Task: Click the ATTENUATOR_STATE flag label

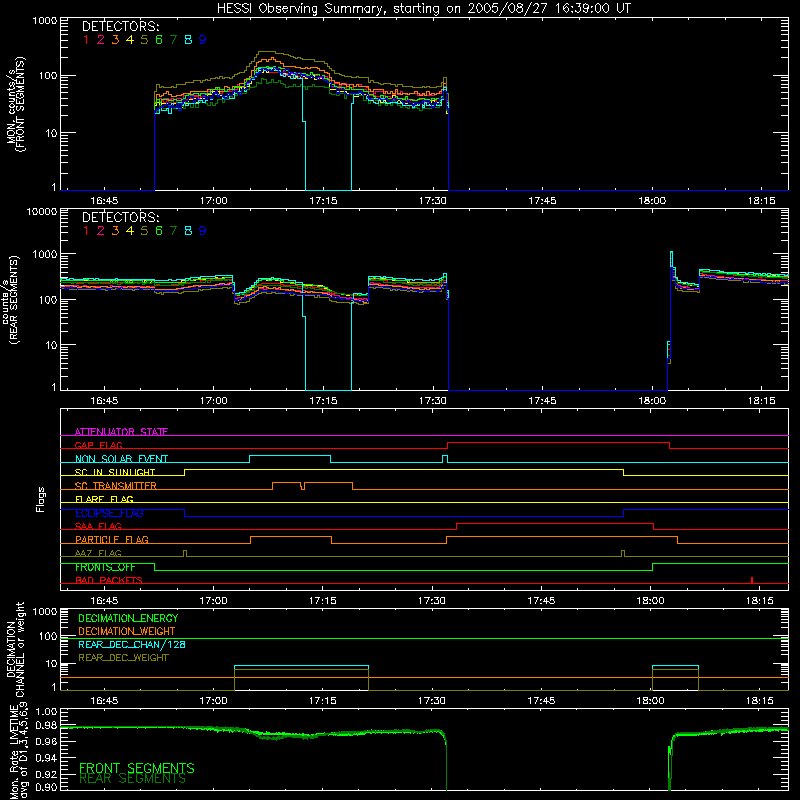Action: pos(121,432)
